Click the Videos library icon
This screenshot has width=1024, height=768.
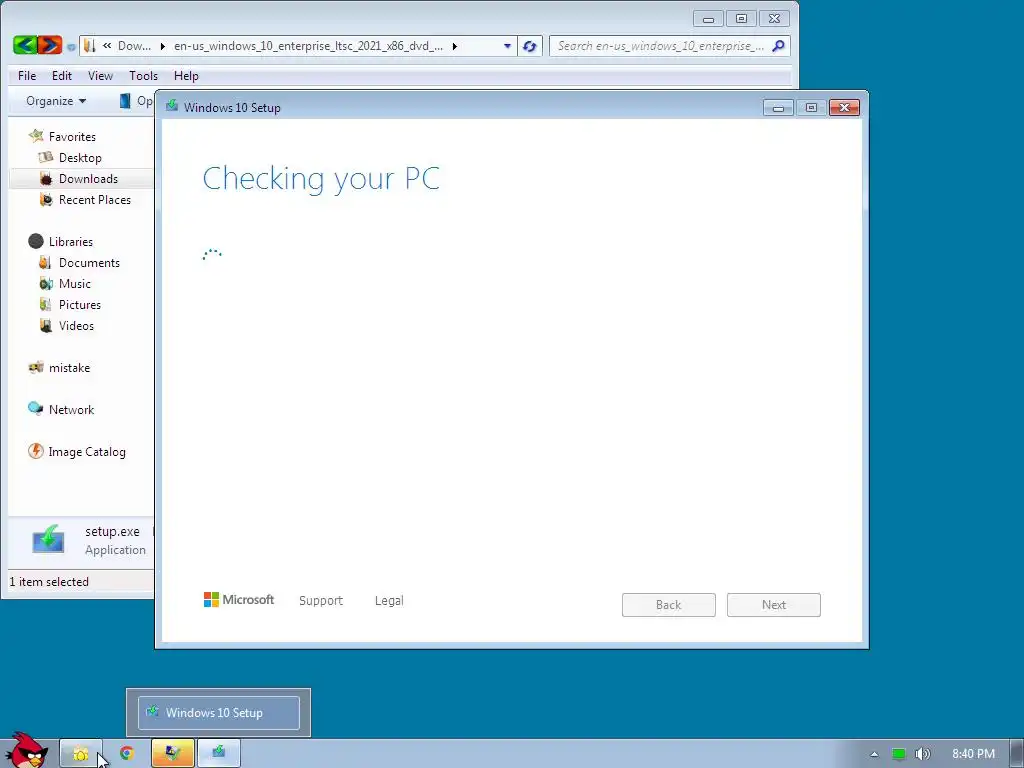(46, 325)
